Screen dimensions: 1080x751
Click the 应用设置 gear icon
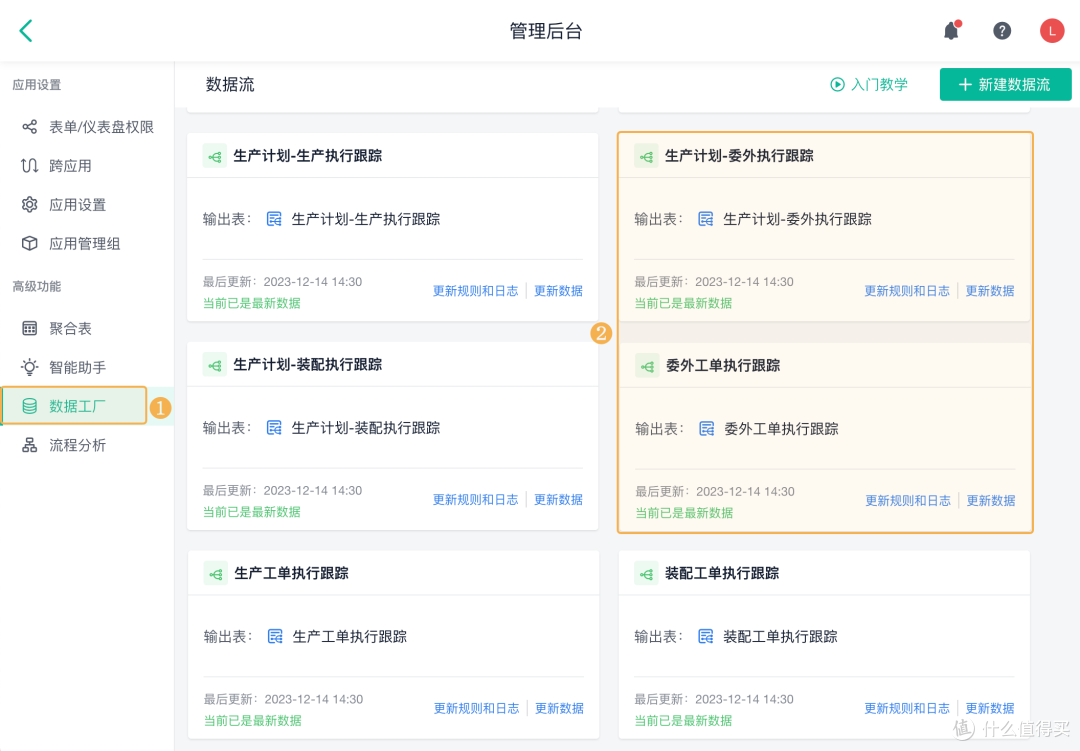30,205
